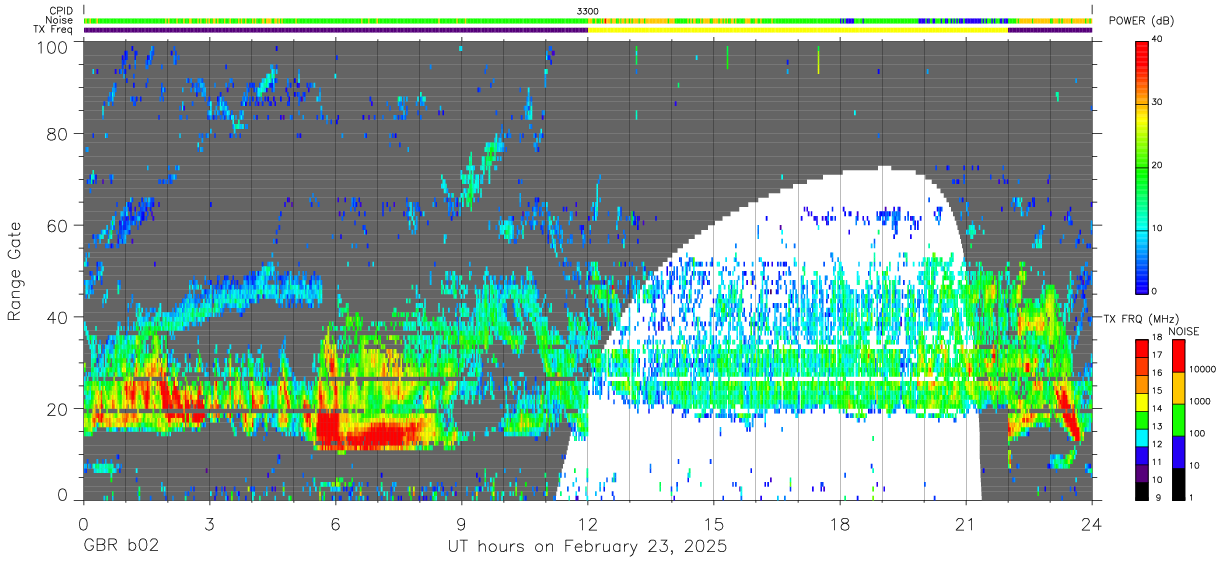Screen dimensions: 1228x567
Task: Click range gate tick label '100'
Action: (x=53, y=47)
